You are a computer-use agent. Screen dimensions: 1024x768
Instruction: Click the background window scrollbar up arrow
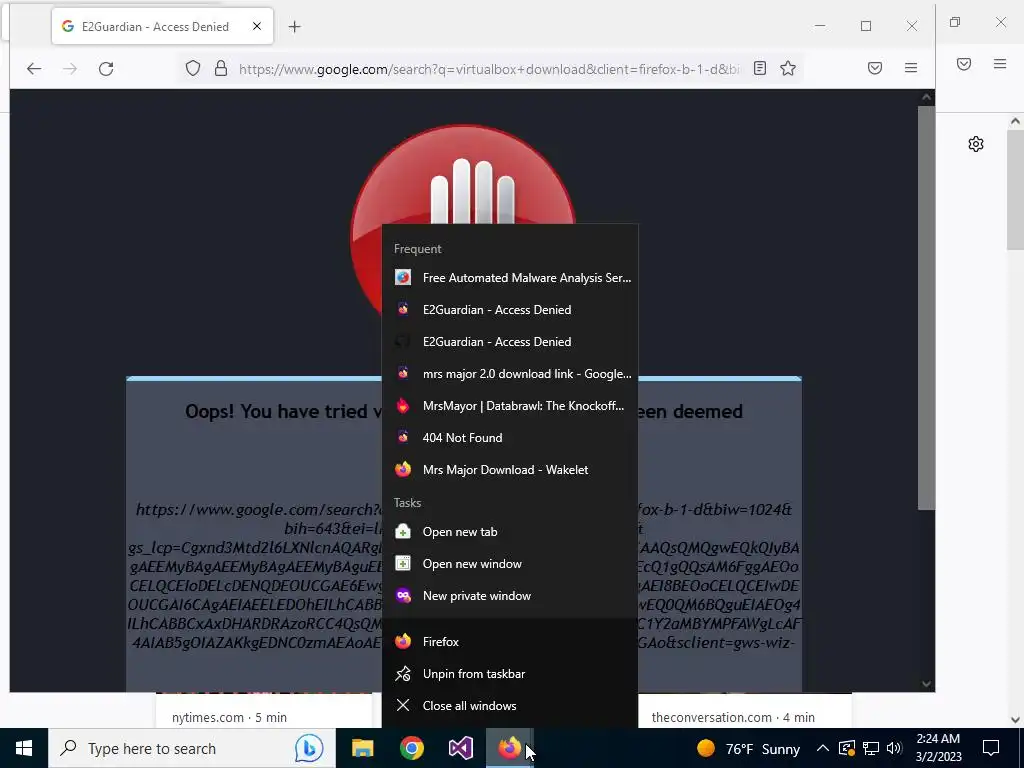[1015, 121]
